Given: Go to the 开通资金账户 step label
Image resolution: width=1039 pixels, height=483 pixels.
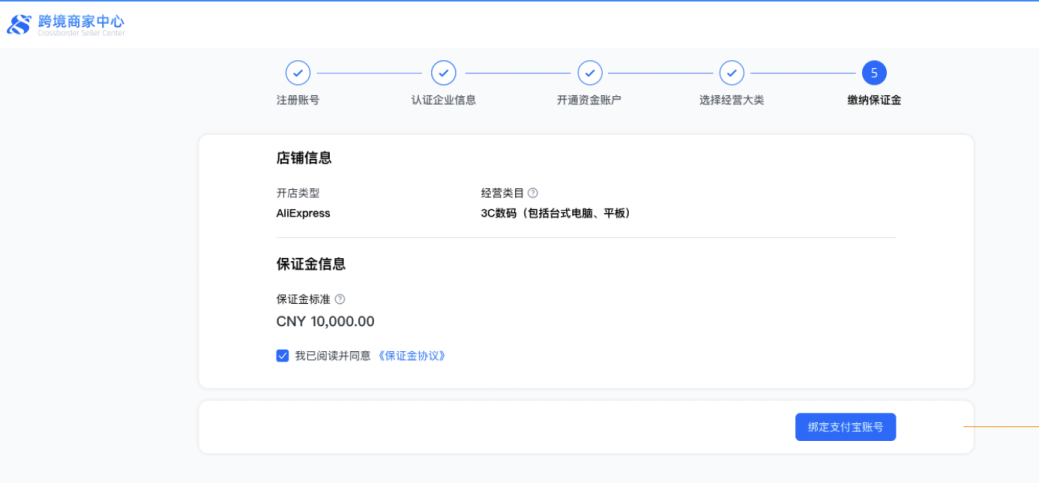Looking at the screenshot, I should (x=589, y=101).
